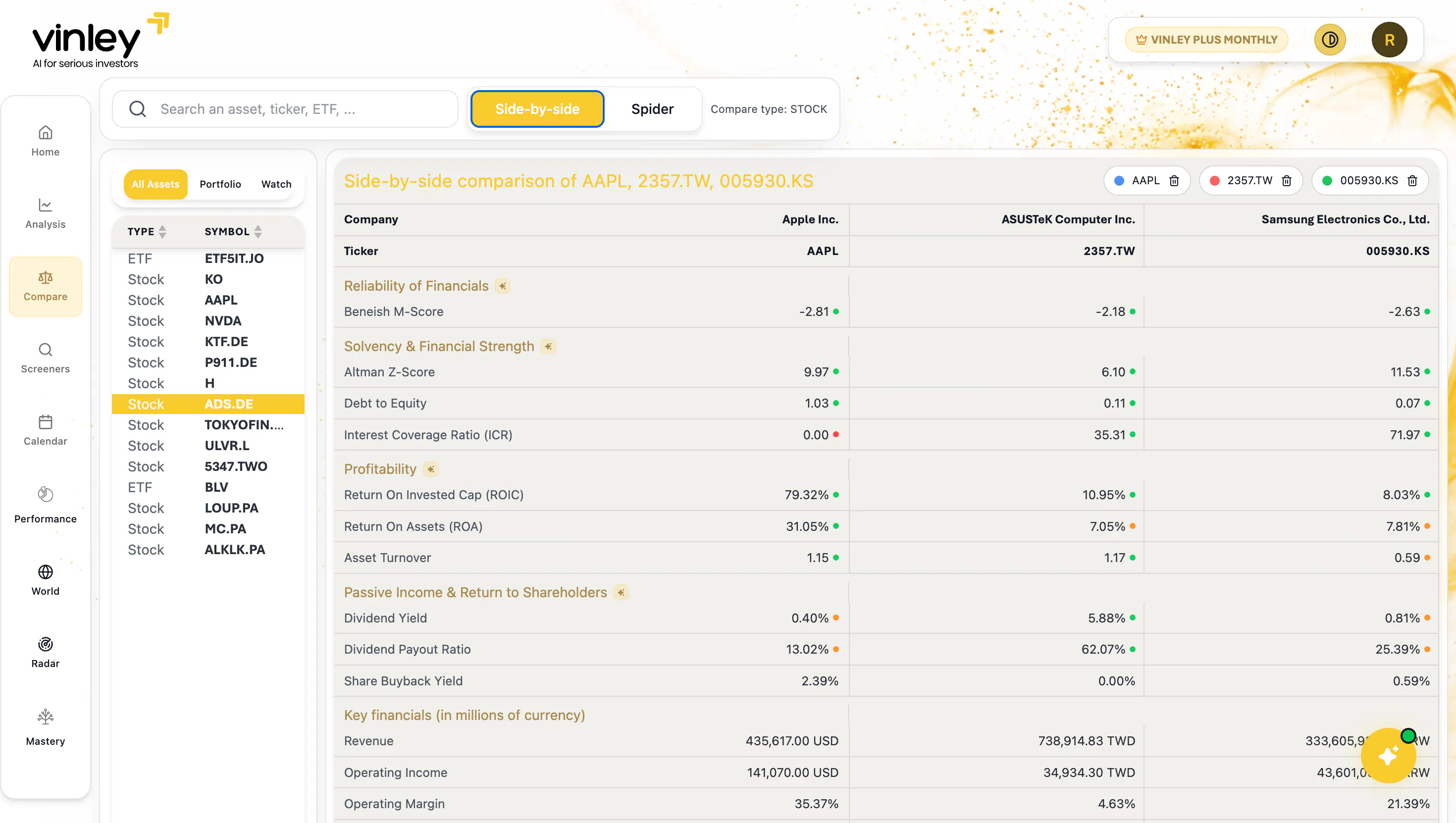This screenshot has width=1456, height=823.
Task: Click the 2357.TW chip in comparison header
Action: click(x=1250, y=181)
